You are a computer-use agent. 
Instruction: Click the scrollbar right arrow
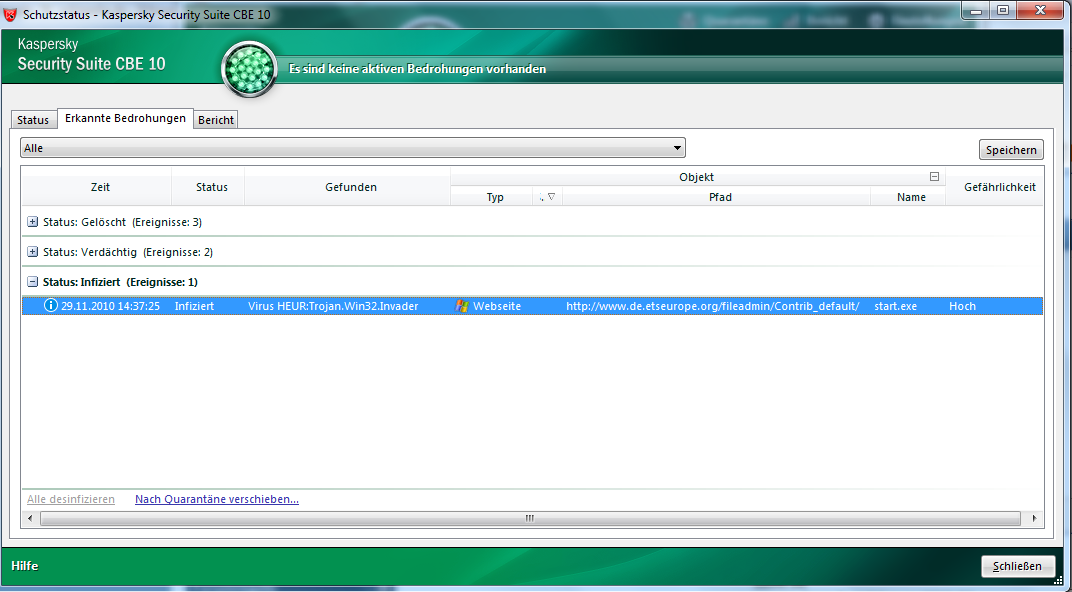click(x=1034, y=518)
